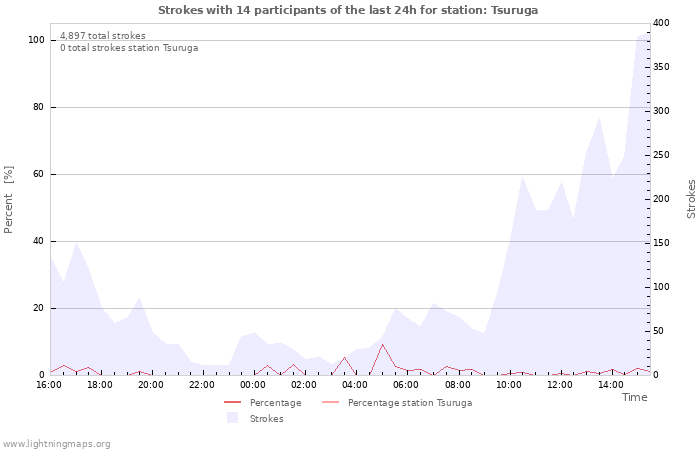Click the 80 percent axis label
The height and width of the screenshot is (450, 700).
(x=38, y=107)
